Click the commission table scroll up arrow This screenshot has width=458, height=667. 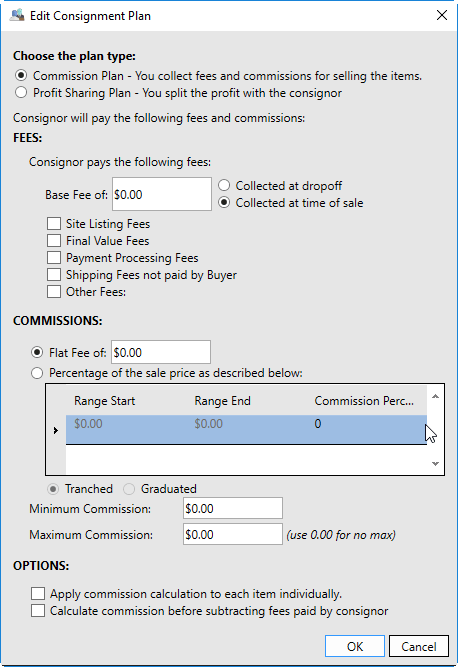coord(435,396)
